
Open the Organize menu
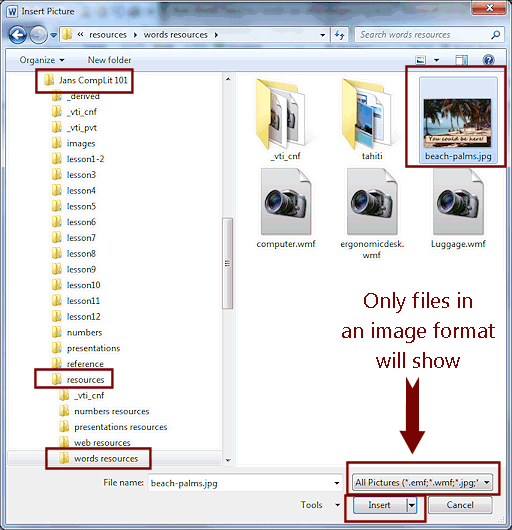[x=42, y=60]
